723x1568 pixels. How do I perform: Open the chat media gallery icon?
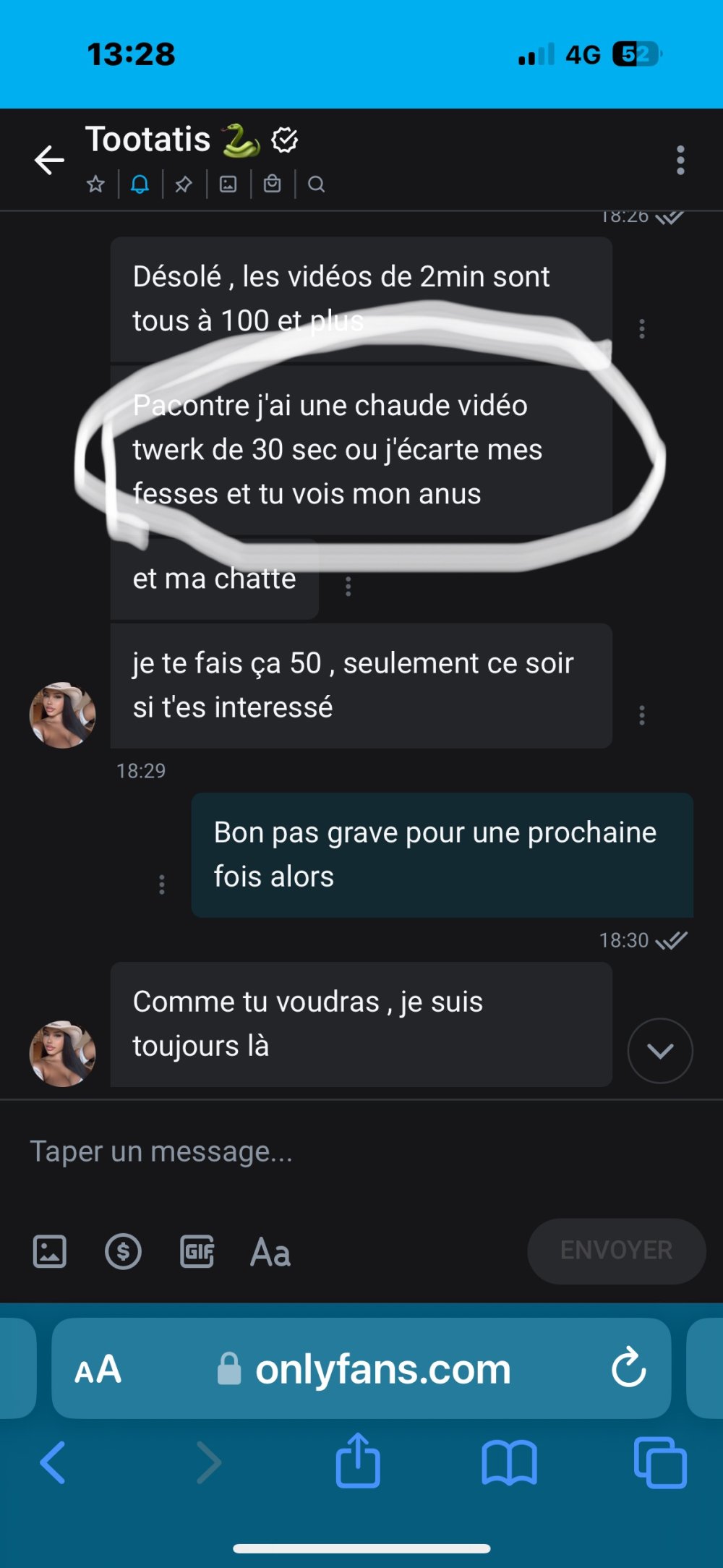(228, 184)
